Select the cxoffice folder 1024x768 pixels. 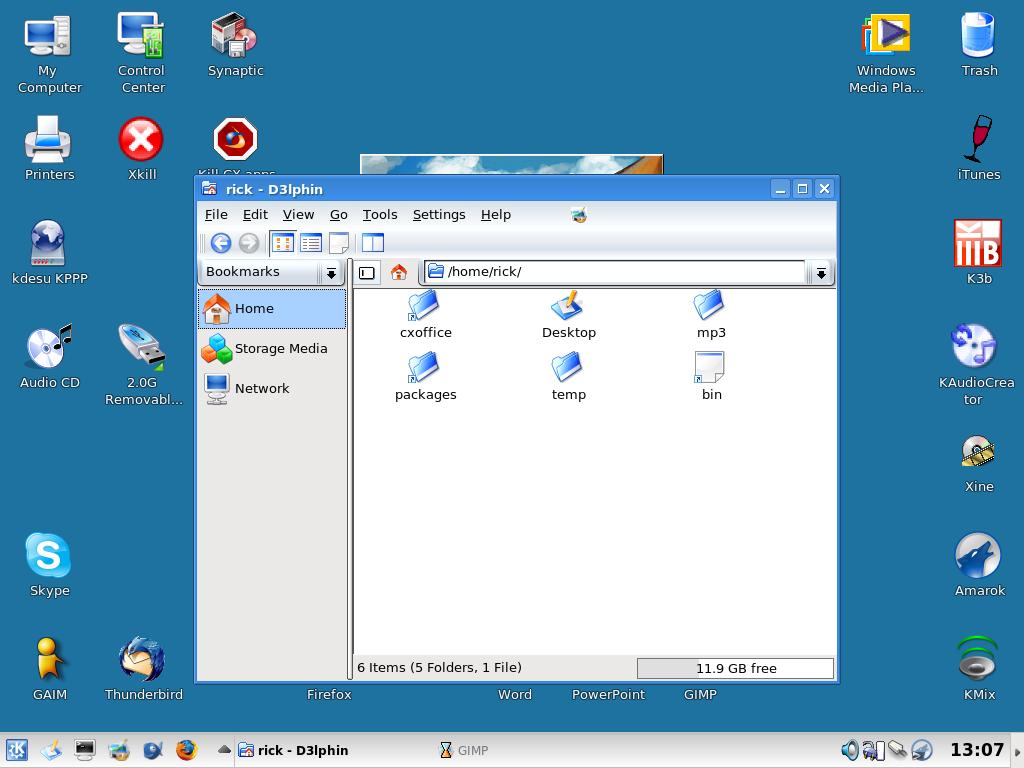tap(425, 315)
